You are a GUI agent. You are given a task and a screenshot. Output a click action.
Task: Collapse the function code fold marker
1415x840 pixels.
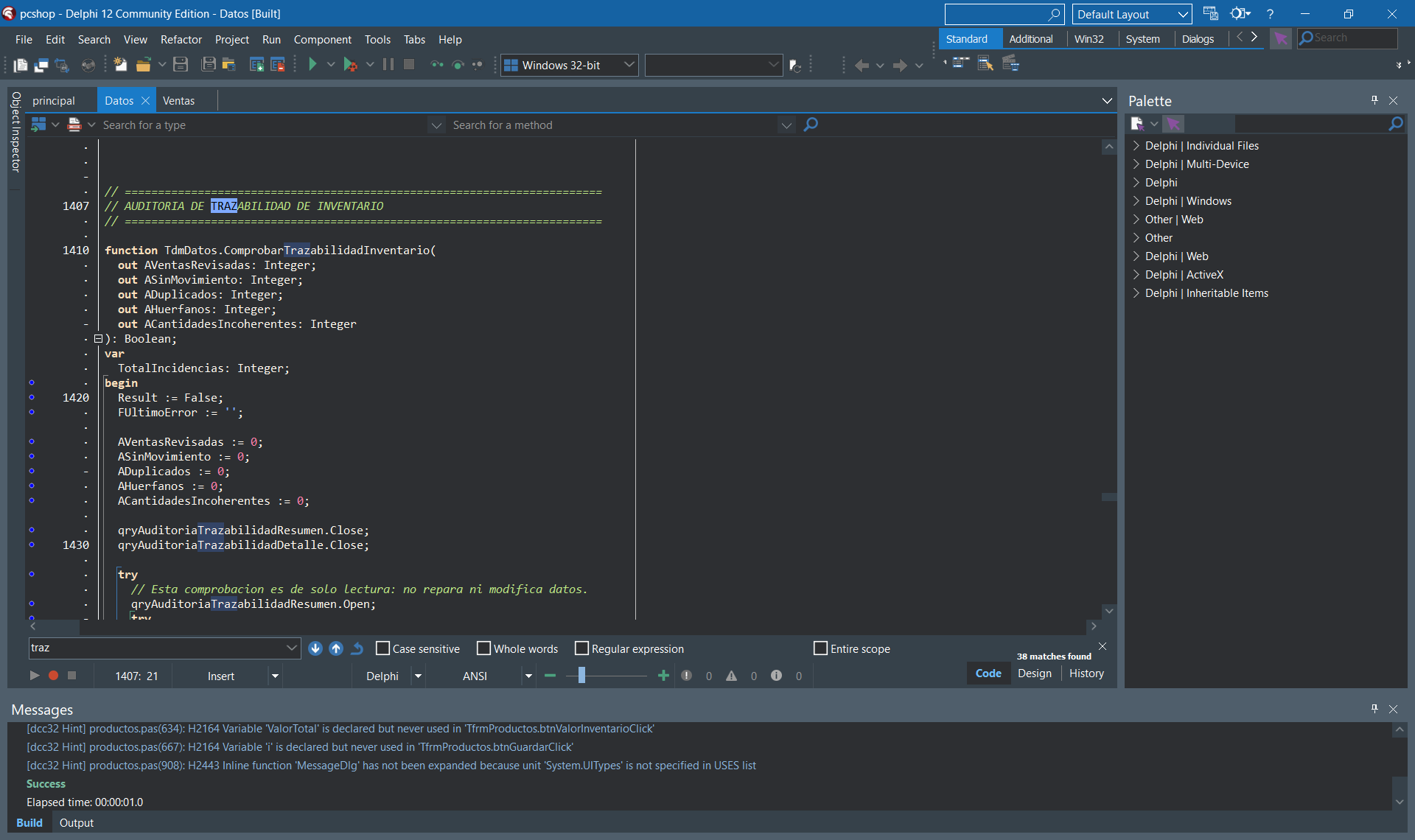click(x=98, y=339)
